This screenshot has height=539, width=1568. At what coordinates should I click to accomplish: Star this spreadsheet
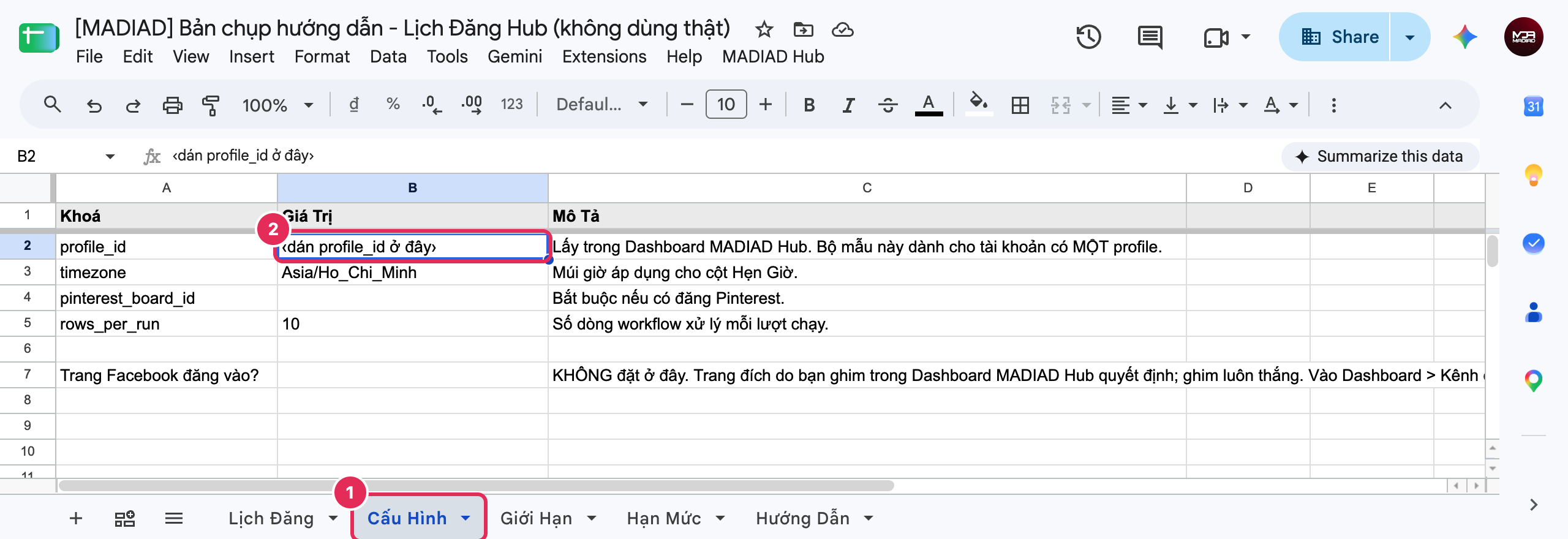click(x=764, y=29)
